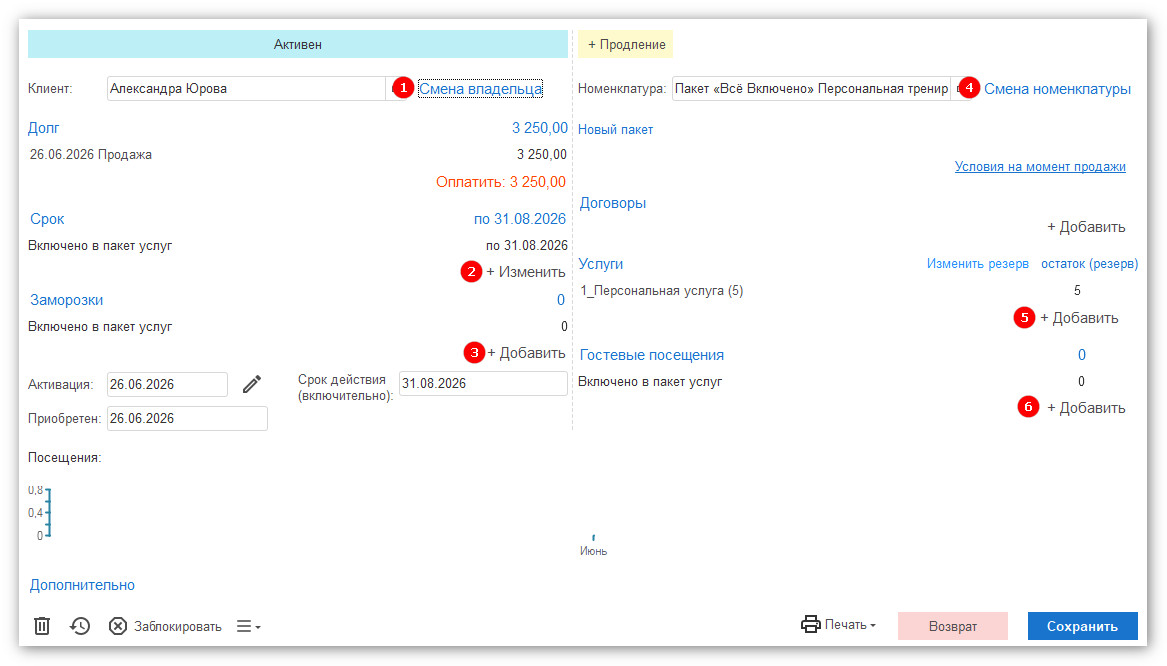Open Условия на момент продажи link

1040,167
